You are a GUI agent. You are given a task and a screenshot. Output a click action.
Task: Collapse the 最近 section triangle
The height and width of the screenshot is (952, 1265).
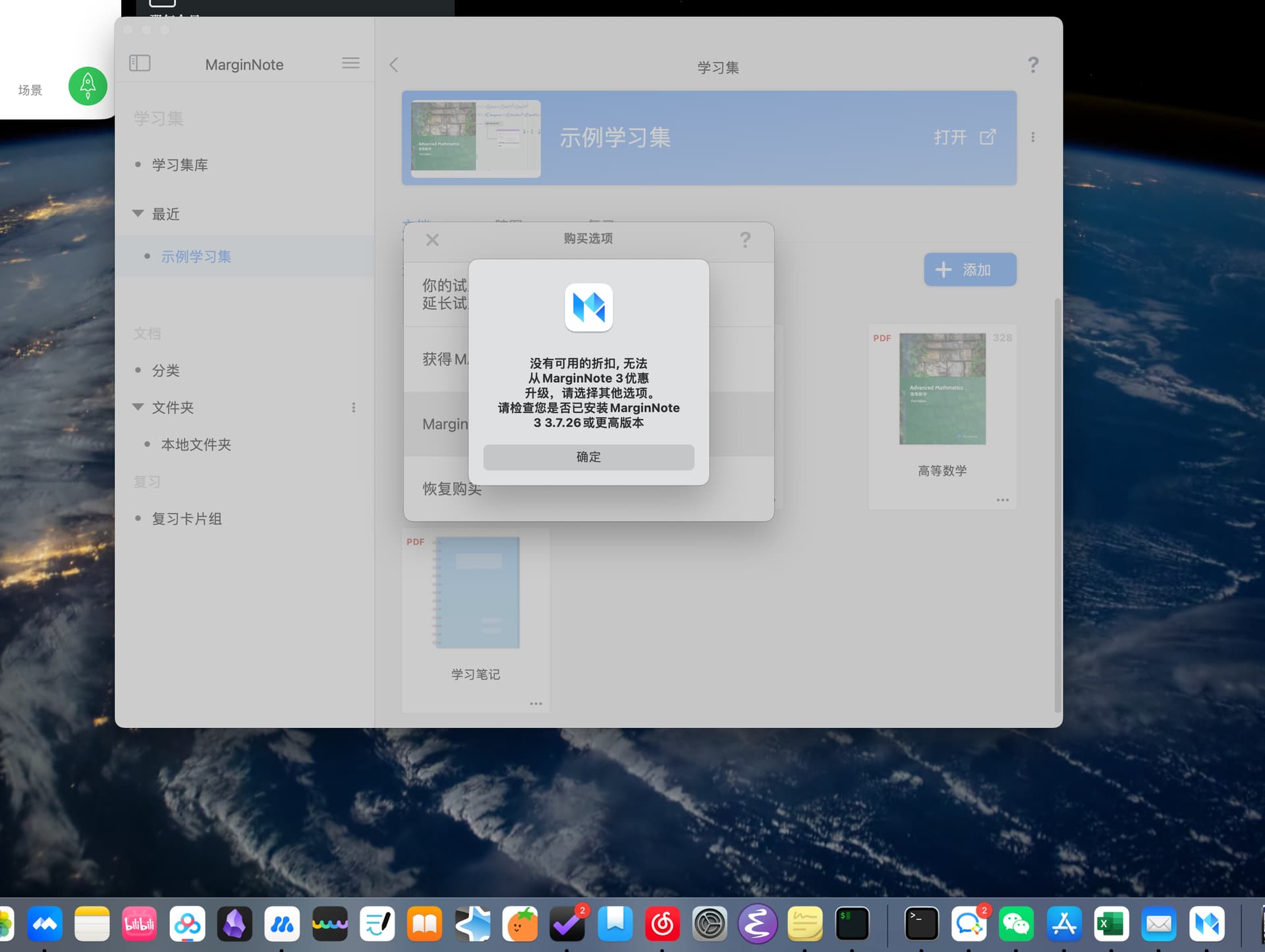[138, 213]
